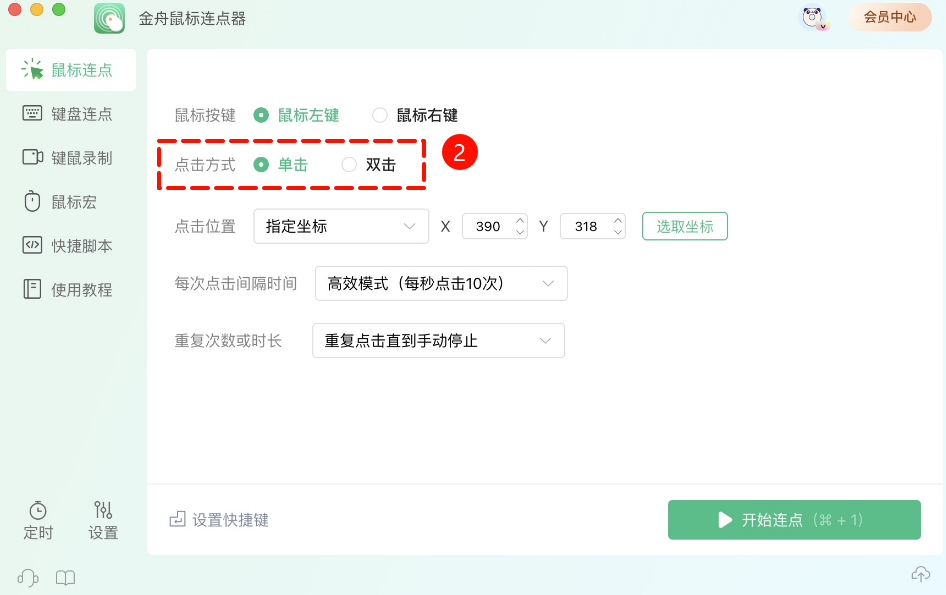Open 高效模式 interval dropdown

[x=441, y=283]
